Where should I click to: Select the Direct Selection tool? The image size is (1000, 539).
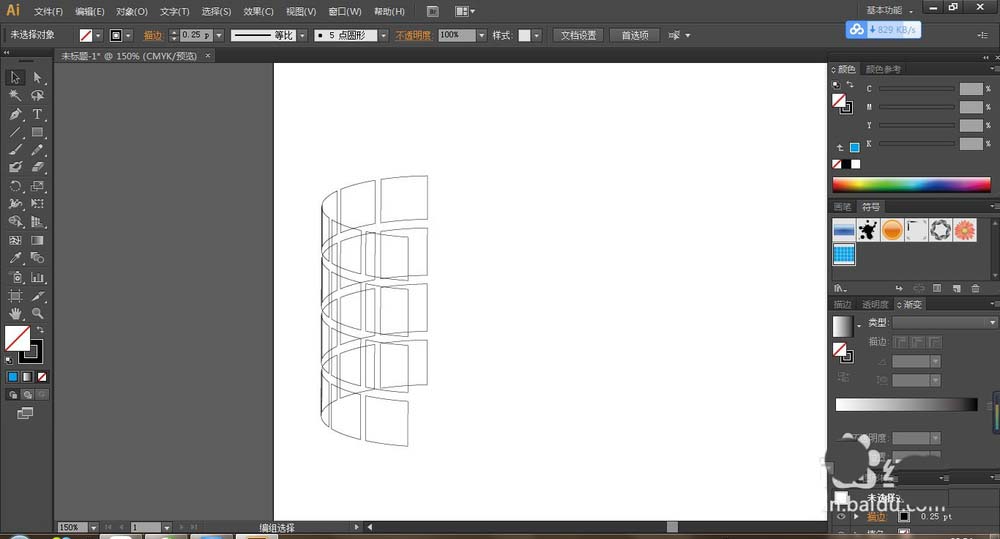coord(38,77)
